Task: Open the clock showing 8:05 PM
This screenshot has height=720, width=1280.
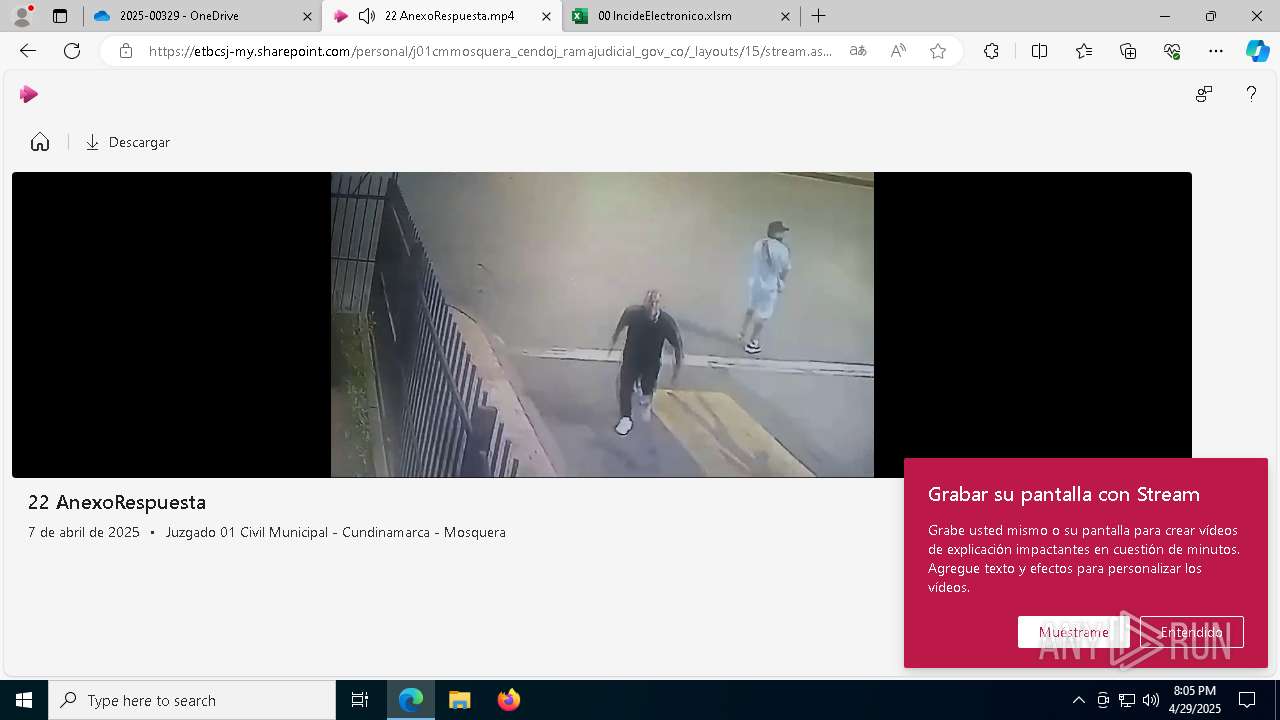Action: tap(1196, 700)
